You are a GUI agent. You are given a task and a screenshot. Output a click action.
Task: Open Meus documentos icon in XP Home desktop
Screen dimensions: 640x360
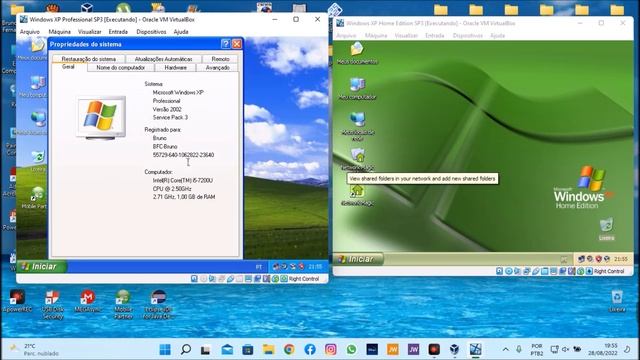click(x=357, y=53)
